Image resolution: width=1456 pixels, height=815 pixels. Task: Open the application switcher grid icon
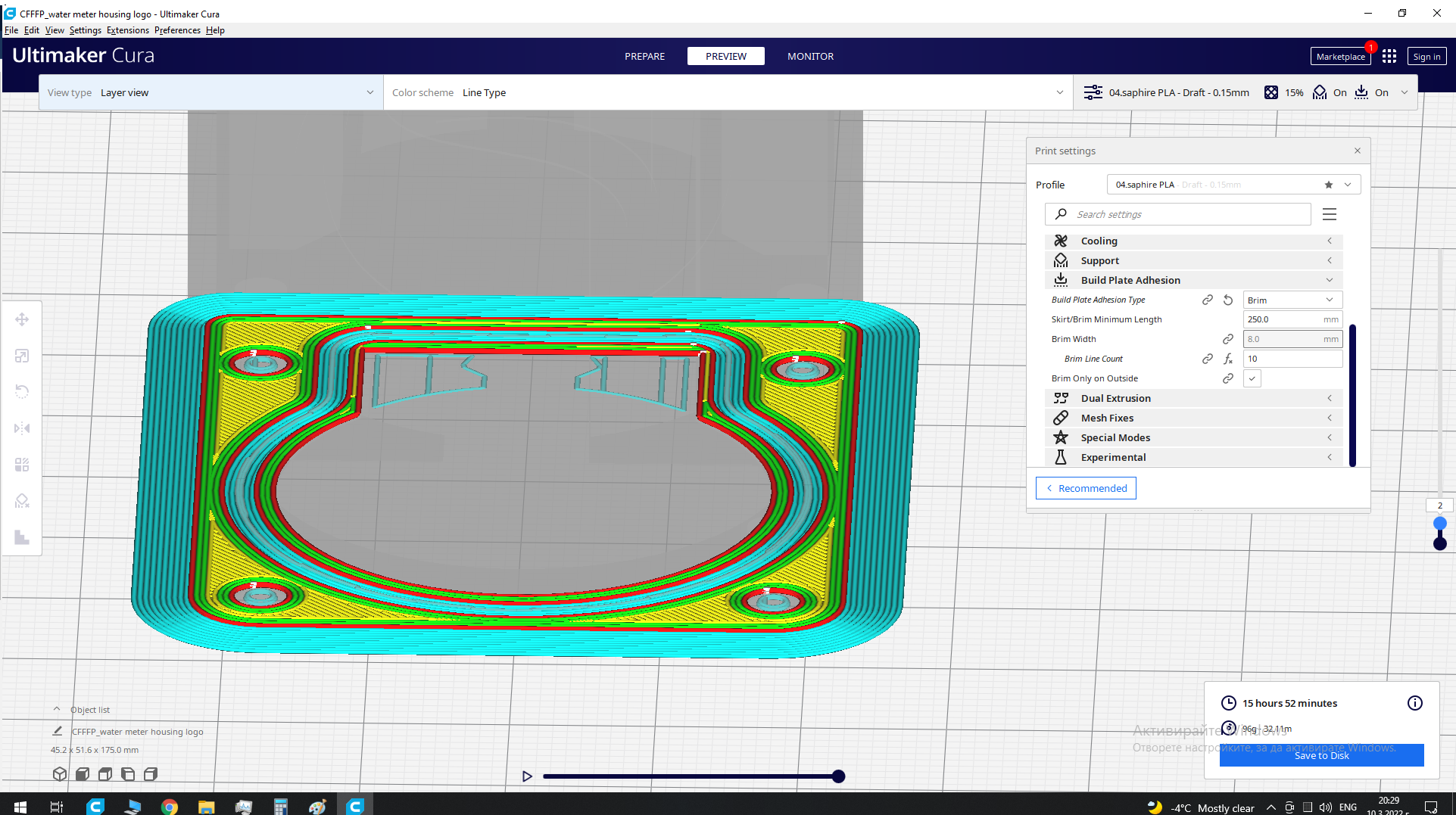(x=1389, y=56)
